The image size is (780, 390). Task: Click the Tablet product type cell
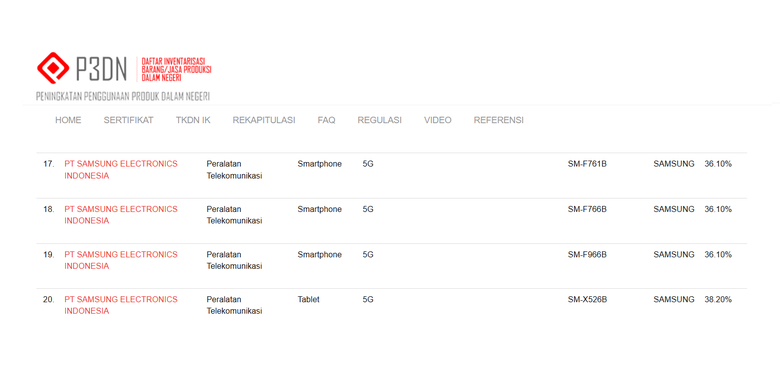tap(308, 299)
